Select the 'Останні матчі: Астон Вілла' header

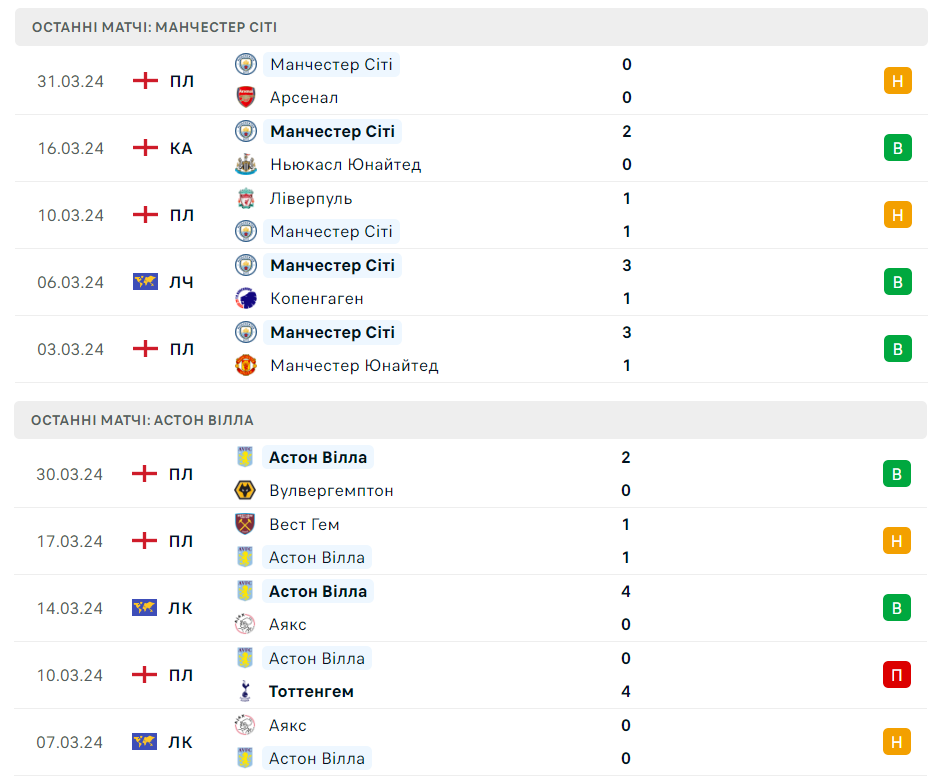(142, 420)
